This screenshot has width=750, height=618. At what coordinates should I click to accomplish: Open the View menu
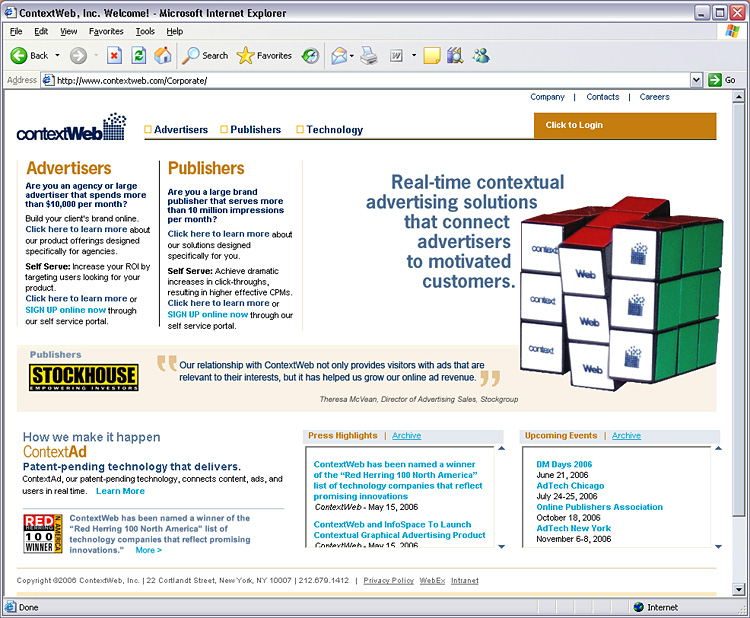pos(68,31)
